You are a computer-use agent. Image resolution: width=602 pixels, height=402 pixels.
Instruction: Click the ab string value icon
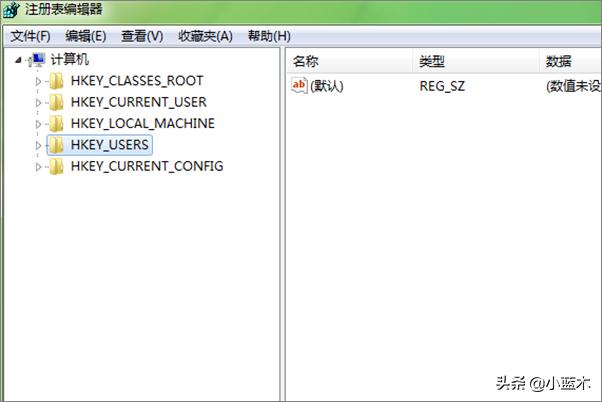[299, 85]
